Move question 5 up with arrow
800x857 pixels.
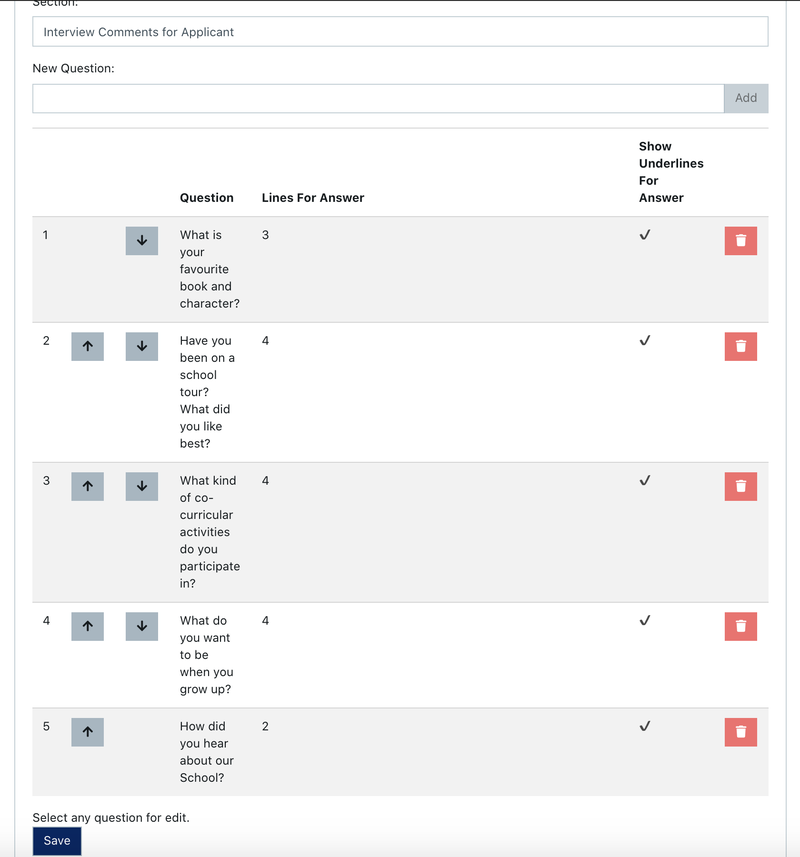pyautogui.click(x=87, y=733)
